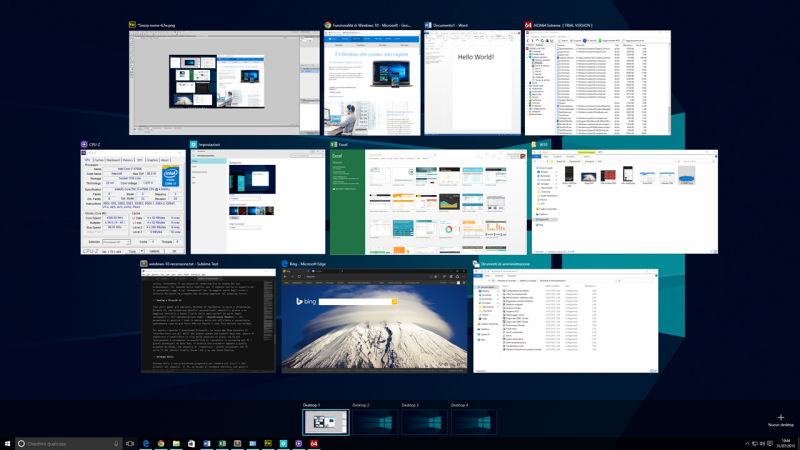Add a new desktop with Nuovo desktop

pyautogui.click(x=781, y=420)
